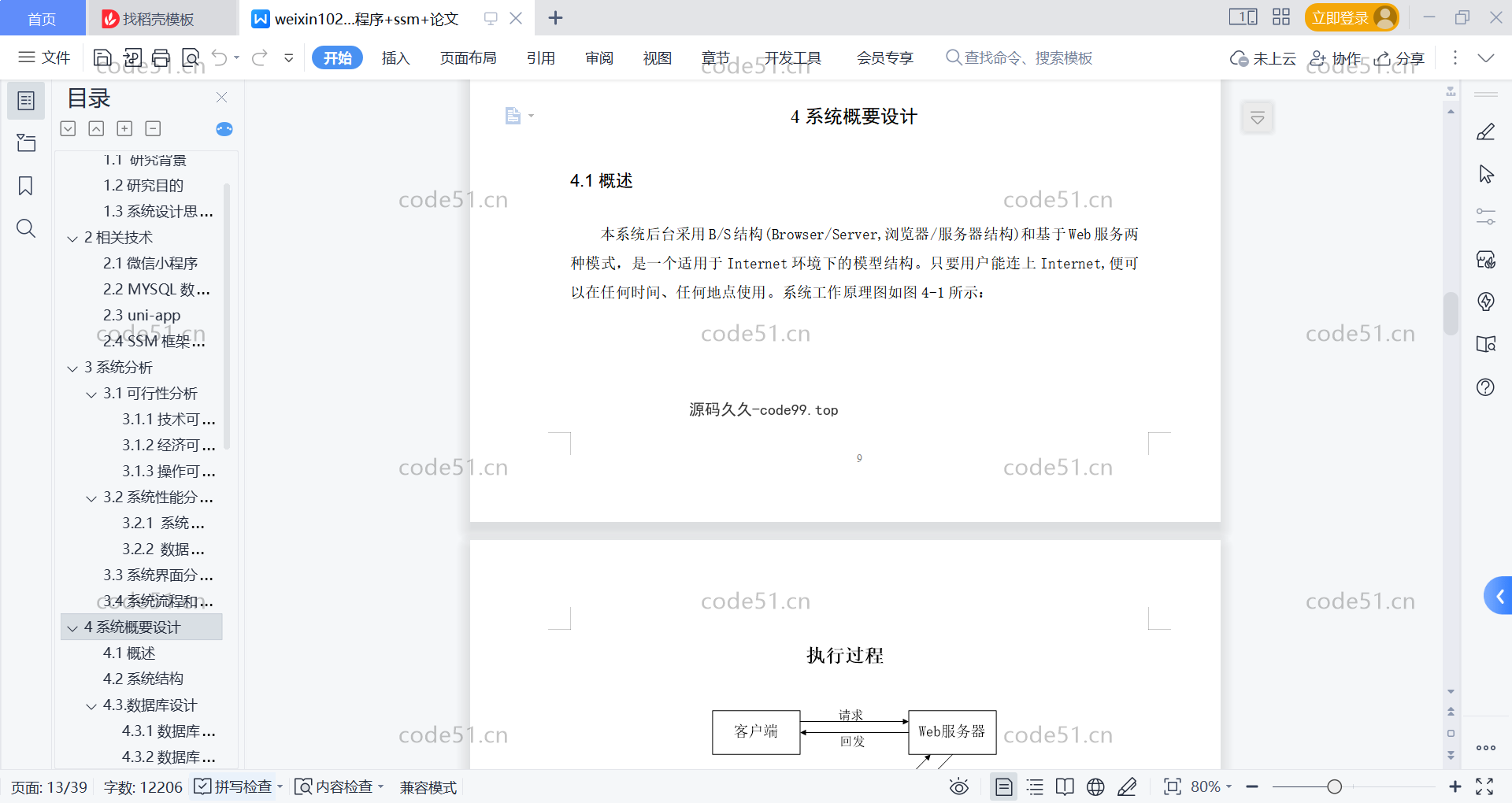Click the redo arrow
This screenshot has width=1512, height=803.
tap(260, 57)
